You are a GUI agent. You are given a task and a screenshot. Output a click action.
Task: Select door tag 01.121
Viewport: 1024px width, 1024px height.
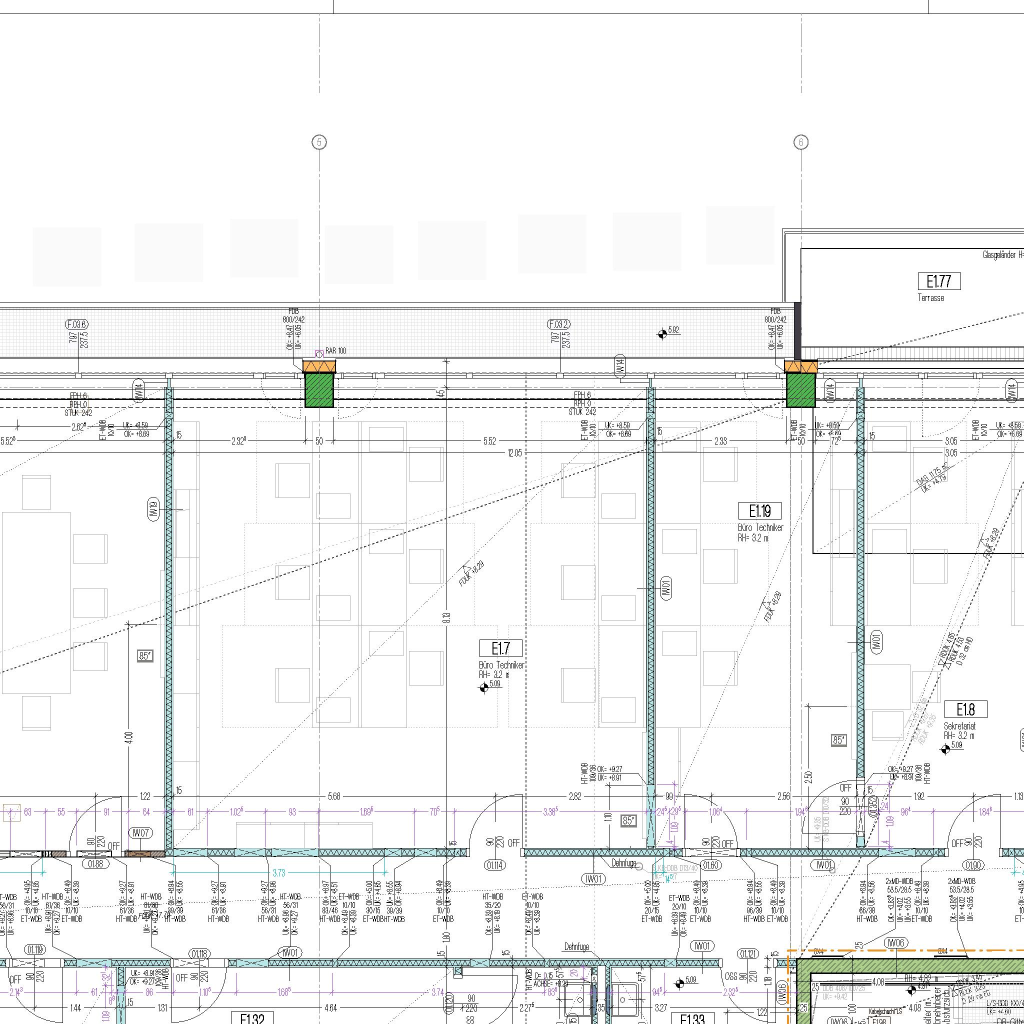746,953
